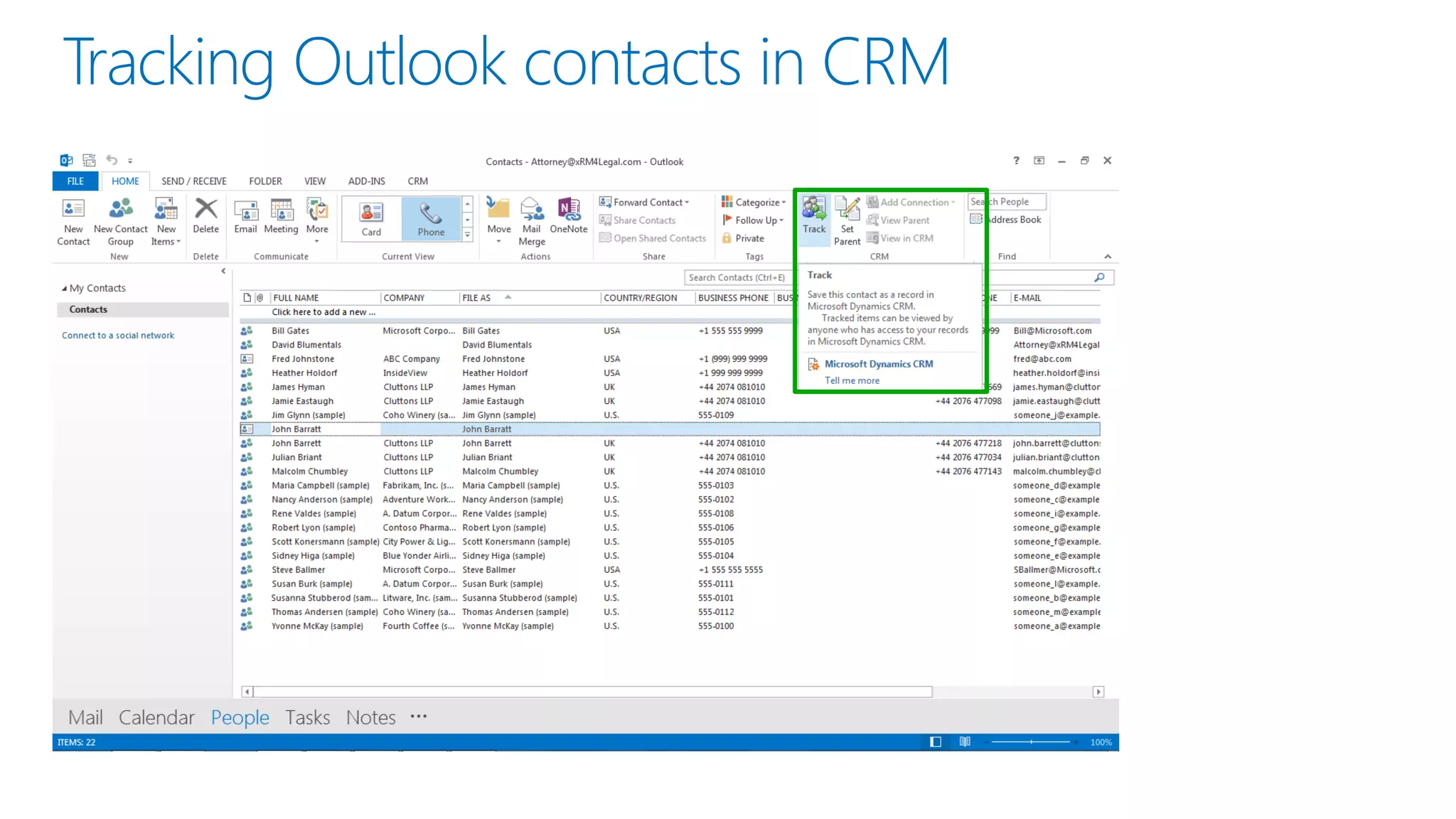Image resolution: width=1456 pixels, height=819 pixels.
Task: Open Forward Contact dropdown
Action: click(x=644, y=203)
